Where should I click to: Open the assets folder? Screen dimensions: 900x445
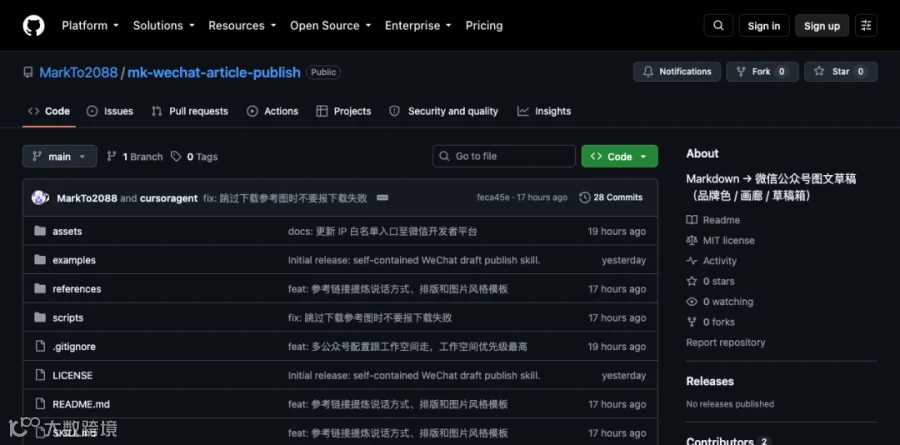[x=67, y=231]
